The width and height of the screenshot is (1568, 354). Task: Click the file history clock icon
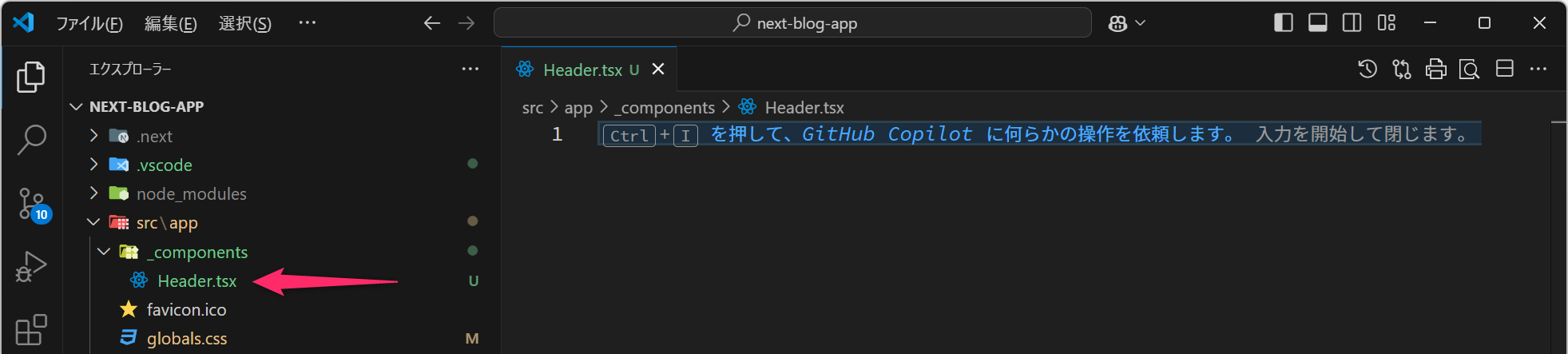[x=1368, y=70]
